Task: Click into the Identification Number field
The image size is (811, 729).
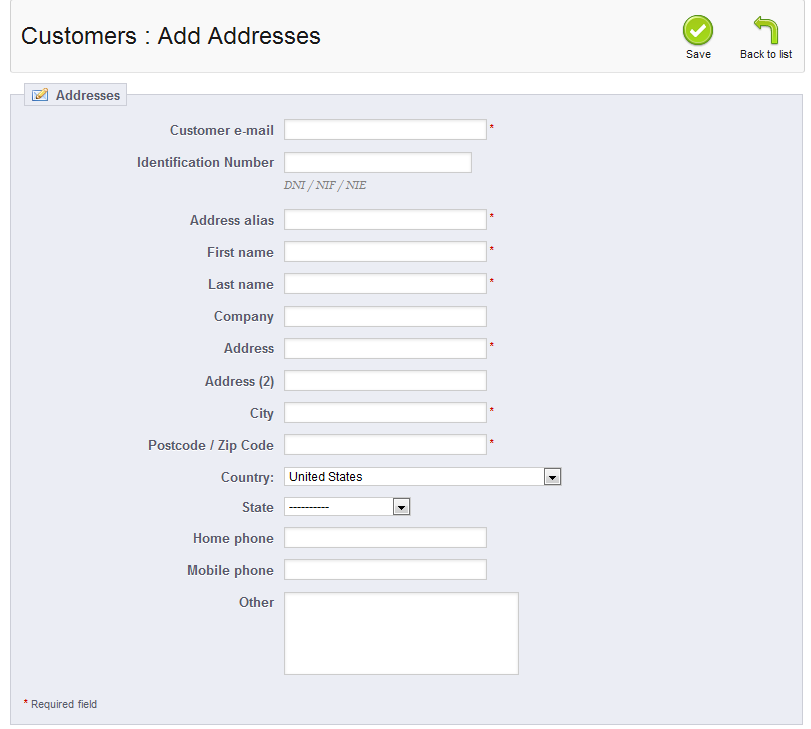Action: tap(377, 162)
